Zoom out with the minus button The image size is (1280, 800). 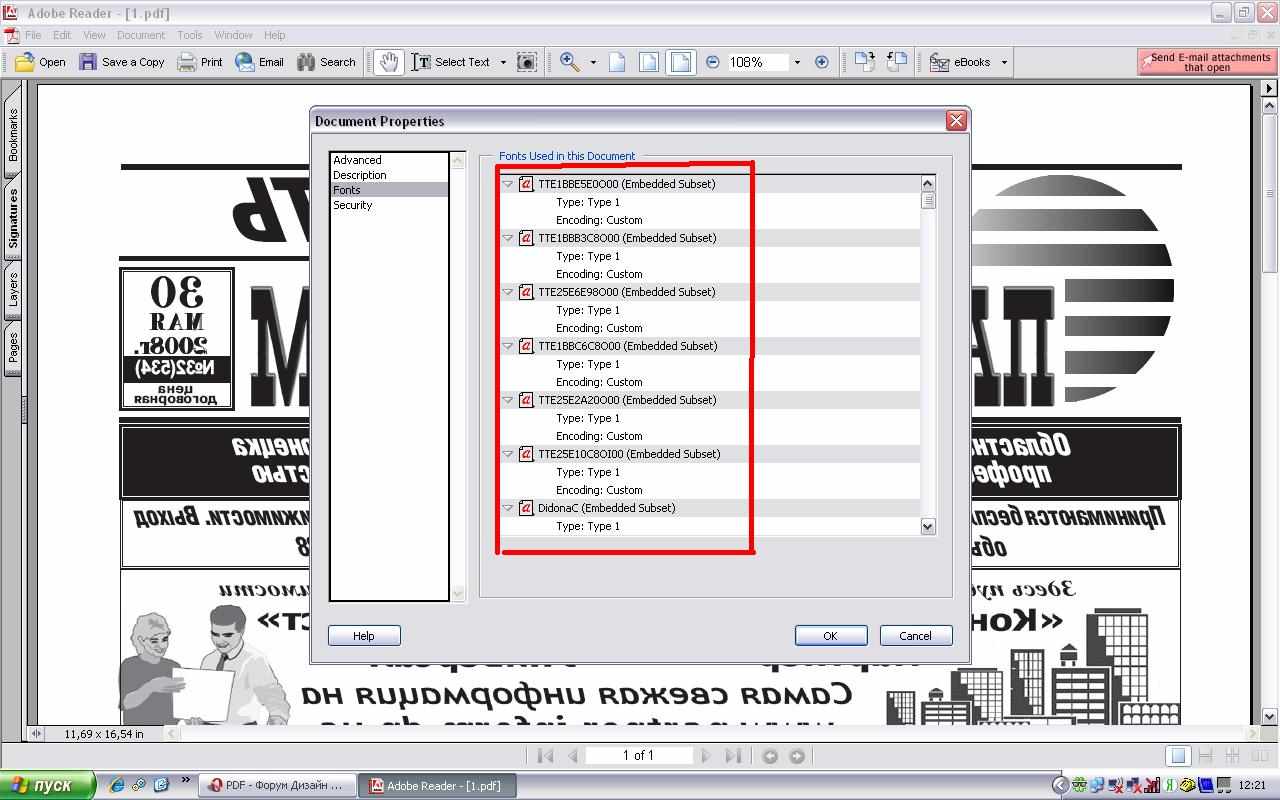712,62
